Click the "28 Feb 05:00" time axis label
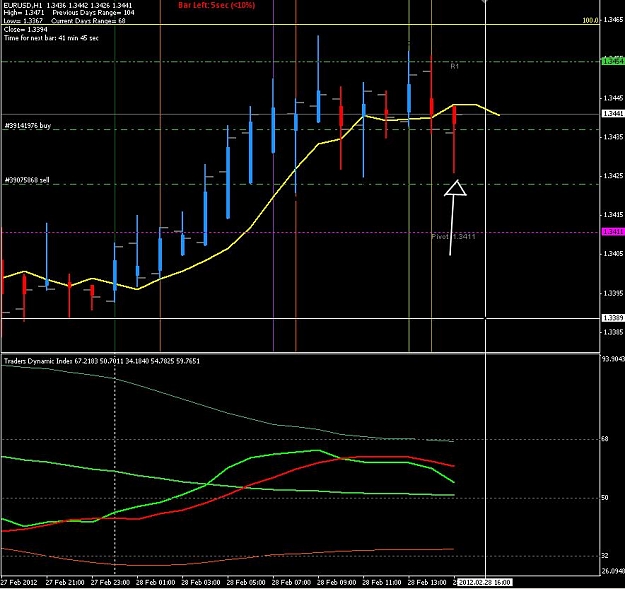This screenshot has width=625, height=589. click(x=246, y=582)
